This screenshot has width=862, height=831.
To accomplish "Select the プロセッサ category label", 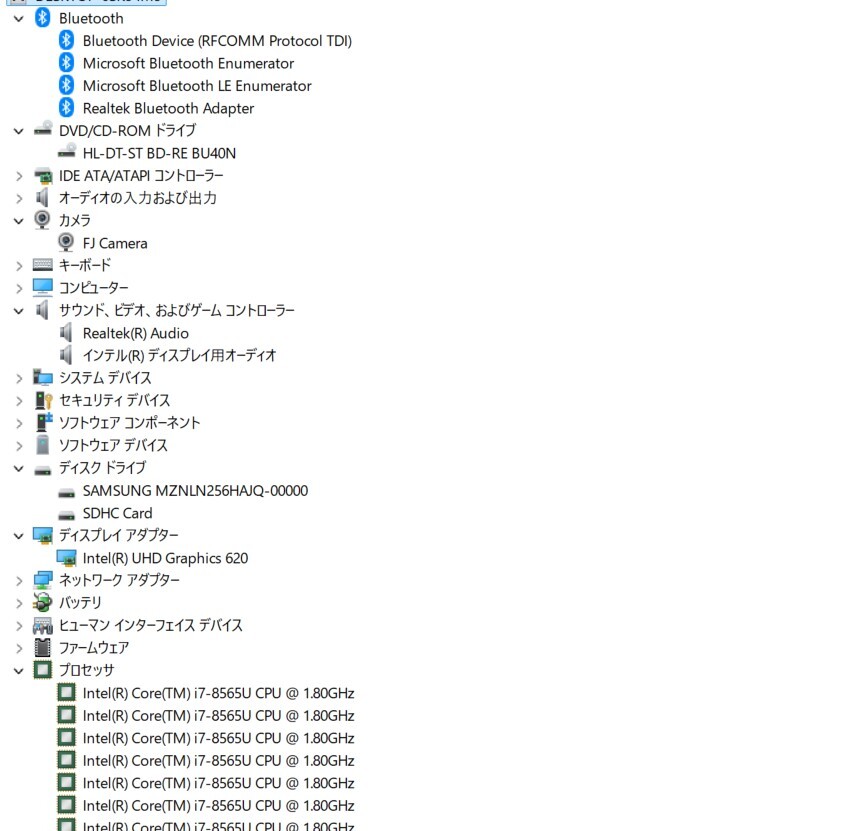I will point(87,670).
